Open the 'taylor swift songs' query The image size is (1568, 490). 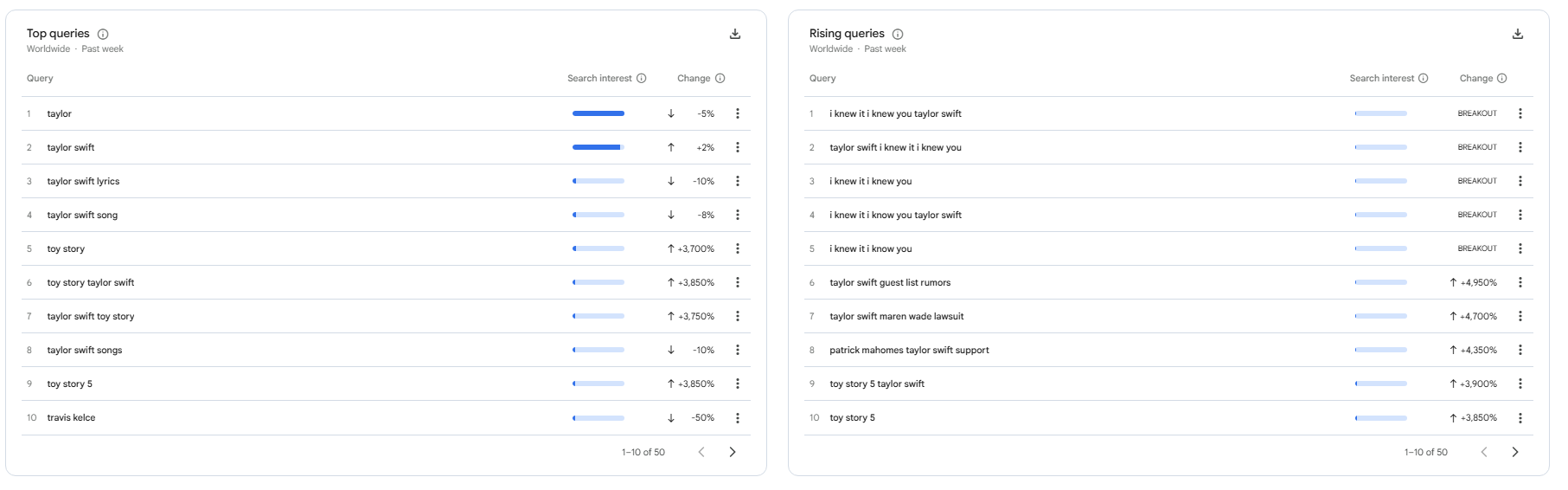point(85,350)
